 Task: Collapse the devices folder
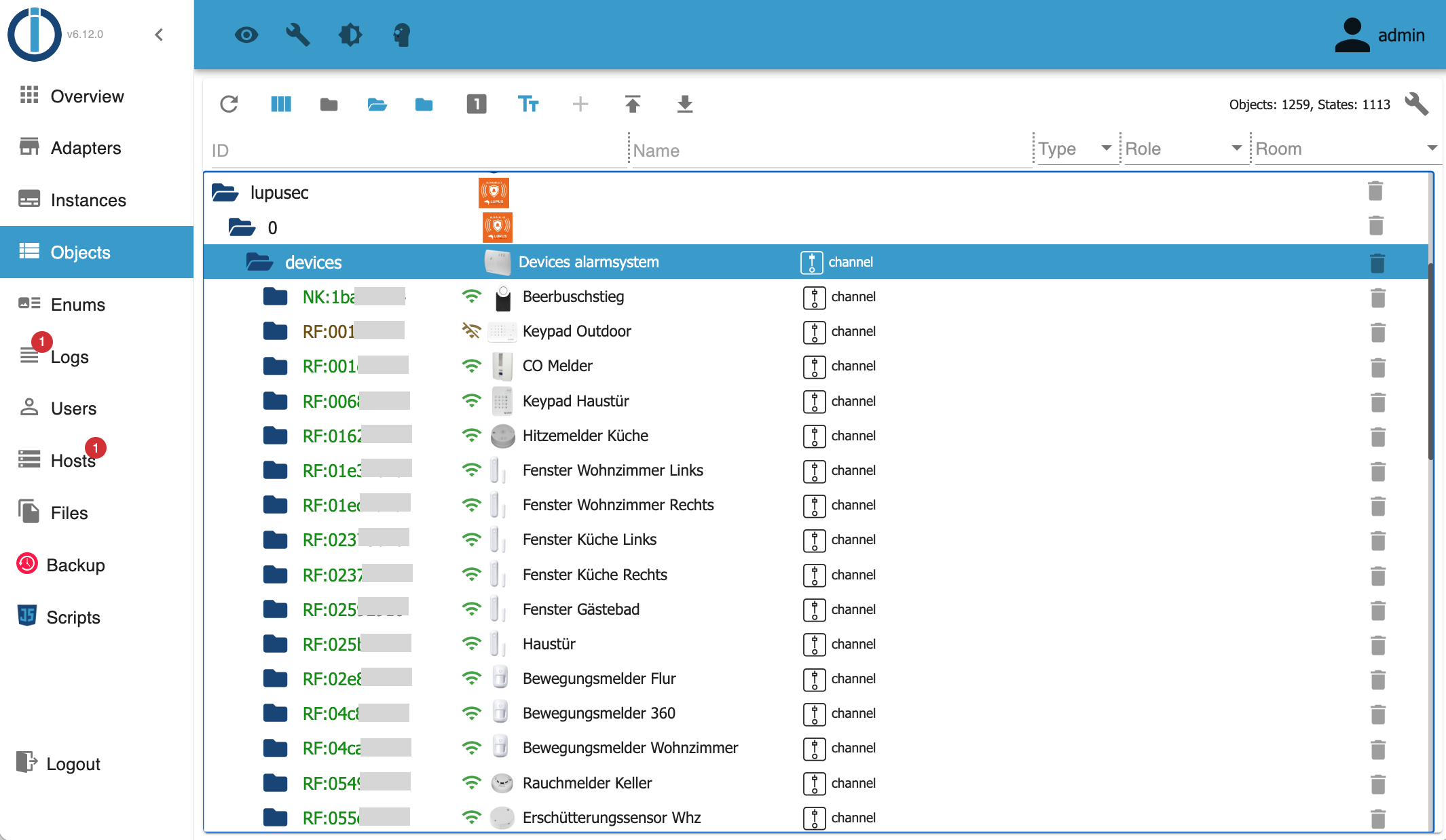point(259,262)
